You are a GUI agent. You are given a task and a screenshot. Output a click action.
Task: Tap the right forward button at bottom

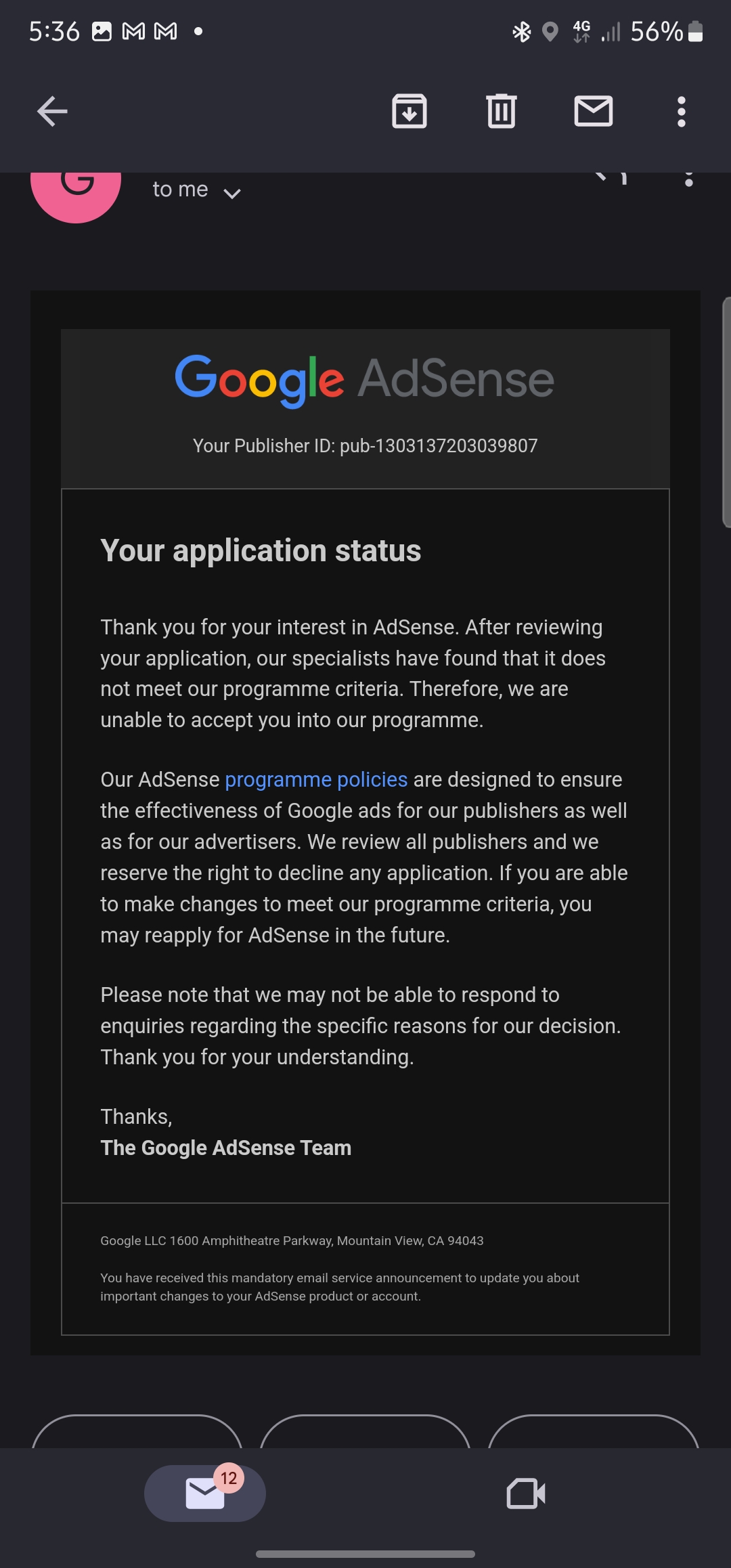click(594, 1431)
